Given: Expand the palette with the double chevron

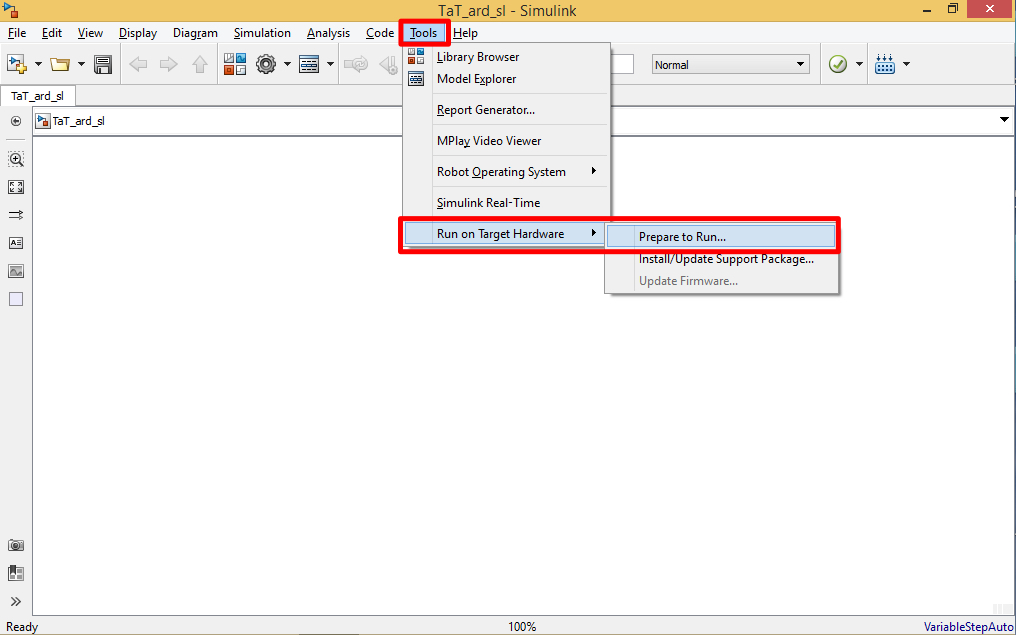Looking at the screenshot, I should point(16,601).
